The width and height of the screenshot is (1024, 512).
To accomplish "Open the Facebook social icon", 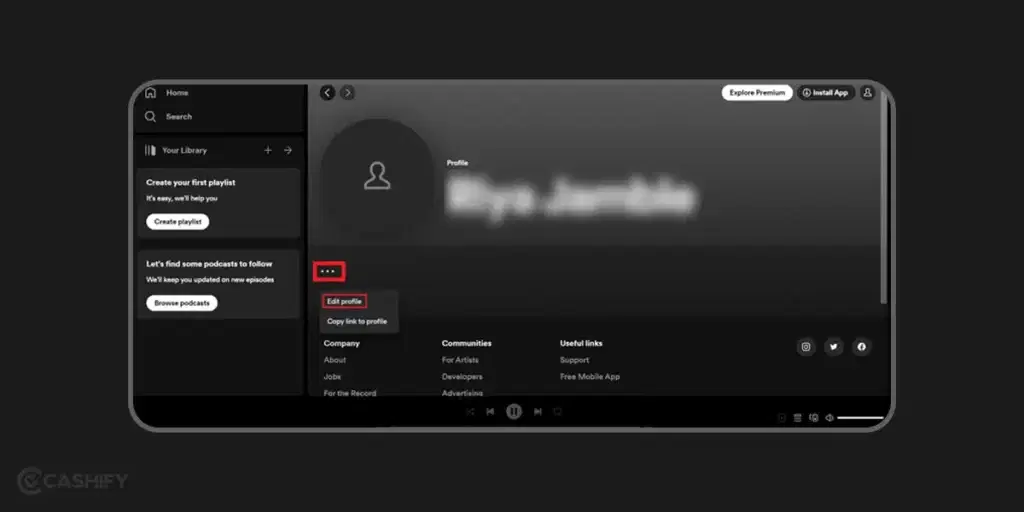I will tap(861, 347).
